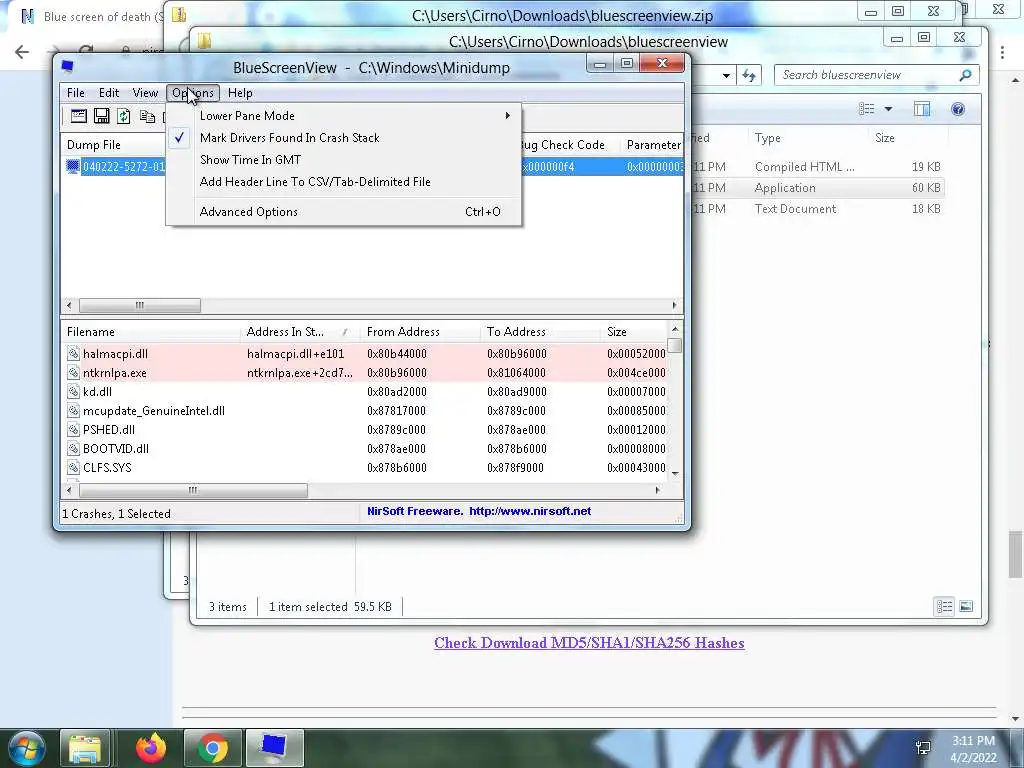Click the CLFS.SYS file icon
Viewport: 1024px width, 768px height.
pos(73,468)
